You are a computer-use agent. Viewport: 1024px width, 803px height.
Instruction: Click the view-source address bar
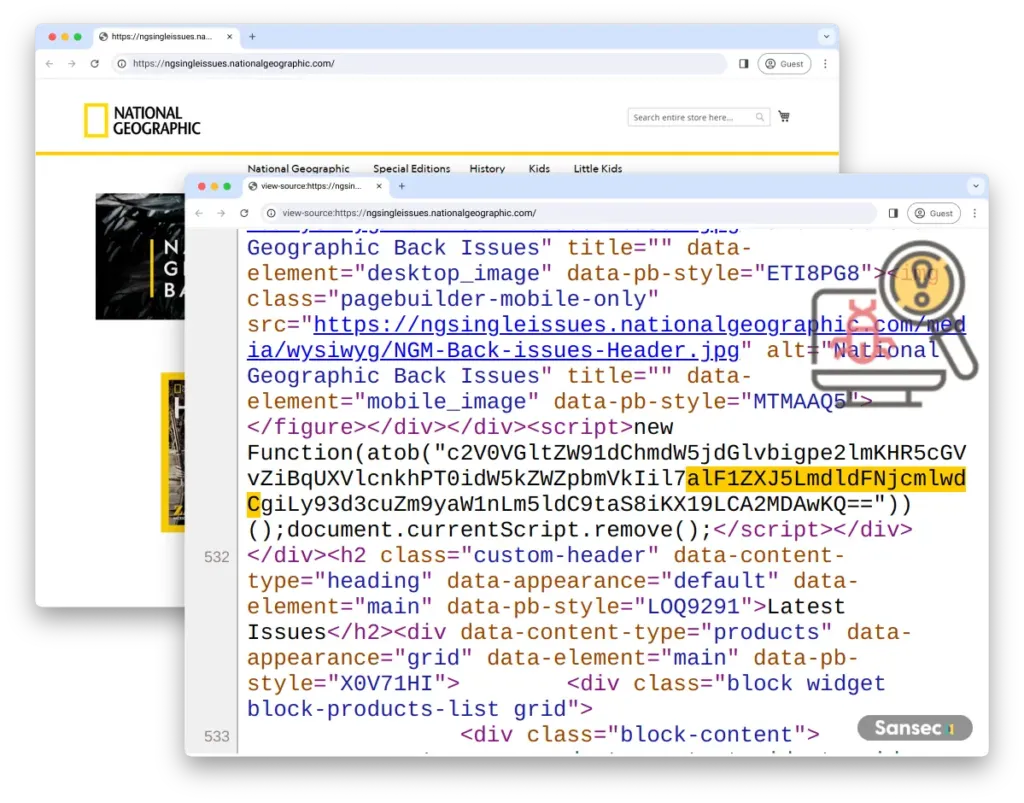570,213
